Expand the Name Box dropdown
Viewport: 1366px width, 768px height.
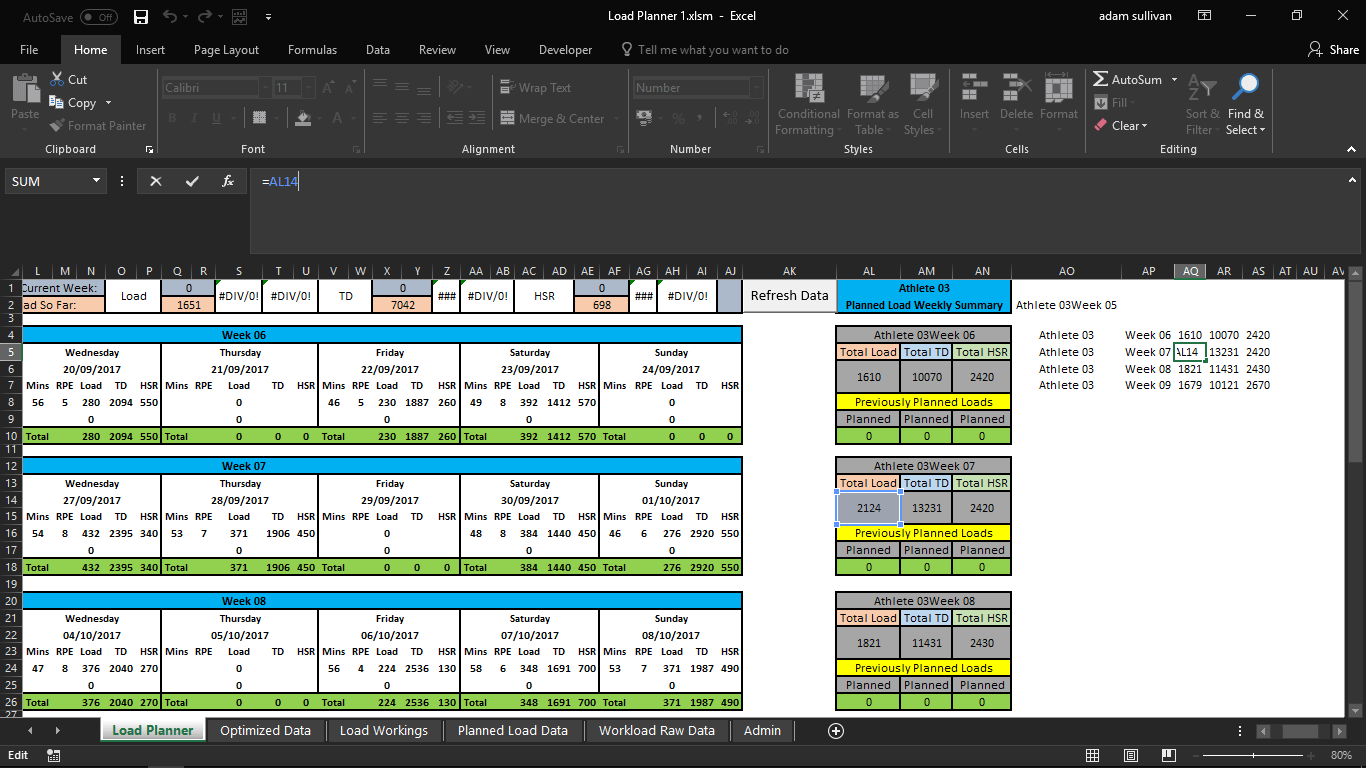97,181
